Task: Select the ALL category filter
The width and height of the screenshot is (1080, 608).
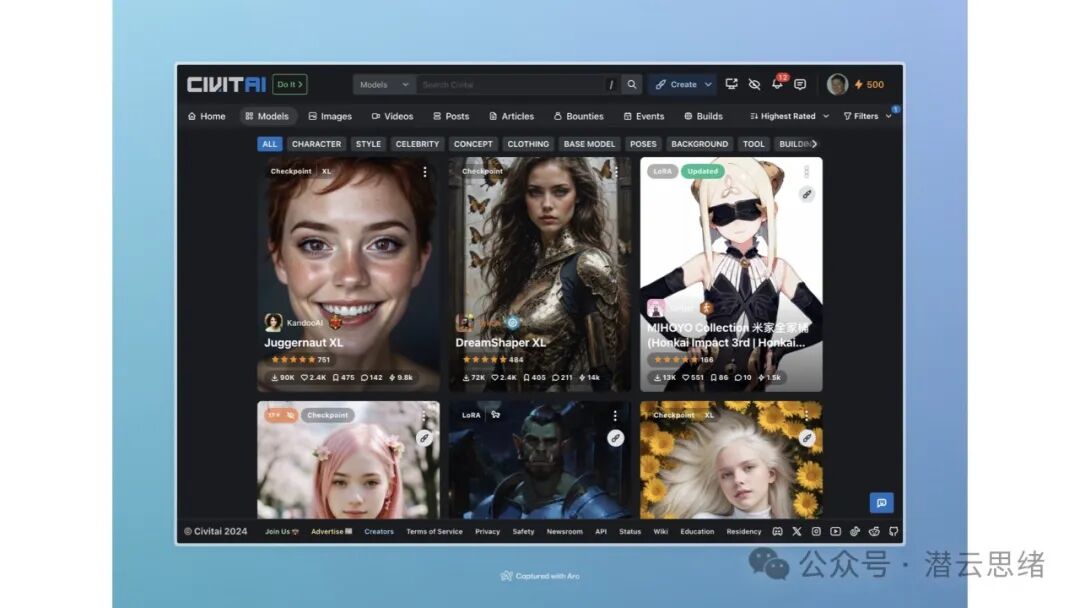Action: (269, 144)
